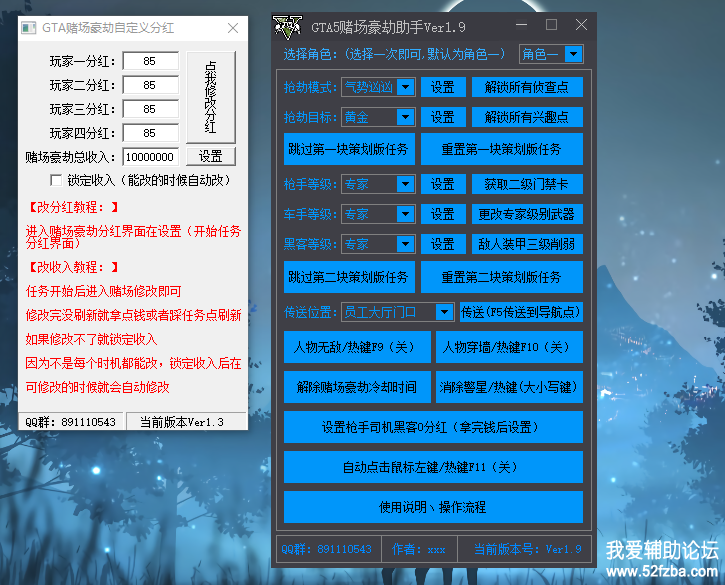
Task: Maximize the GTA5赌场豪劫助手 window
Action: click(551, 25)
